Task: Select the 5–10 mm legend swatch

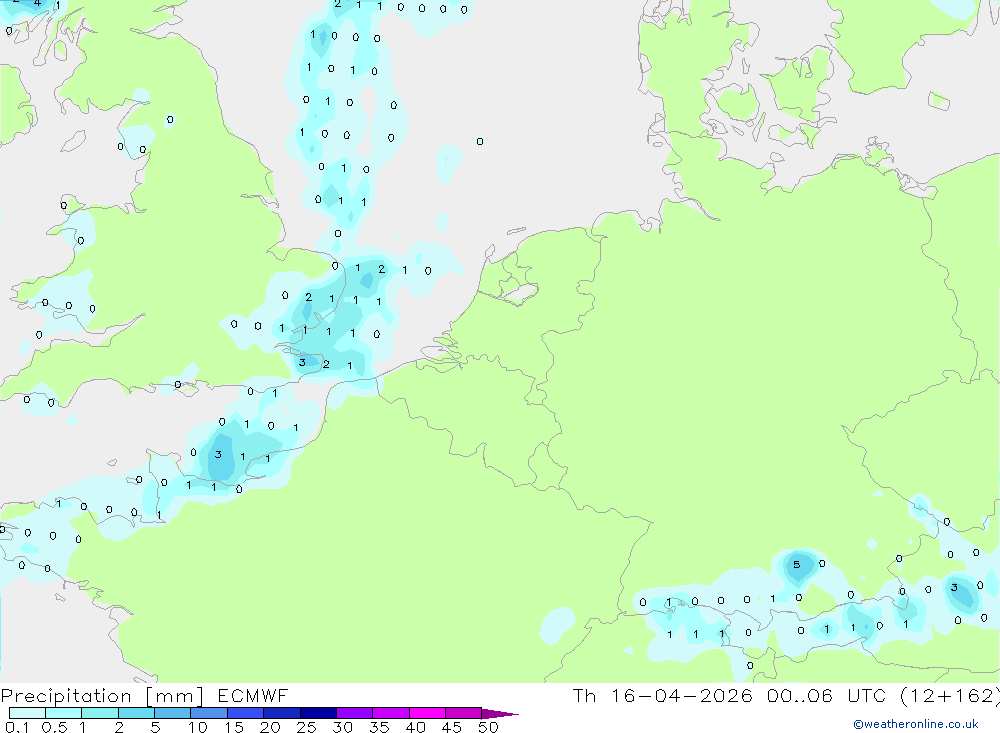Action: pyautogui.click(x=173, y=713)
